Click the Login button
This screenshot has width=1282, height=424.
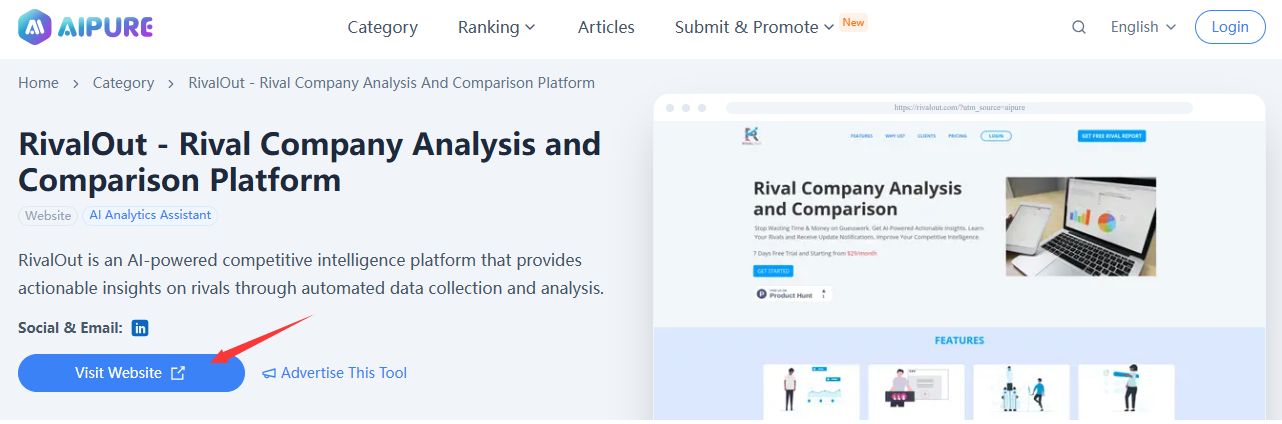coord(1230,27)
